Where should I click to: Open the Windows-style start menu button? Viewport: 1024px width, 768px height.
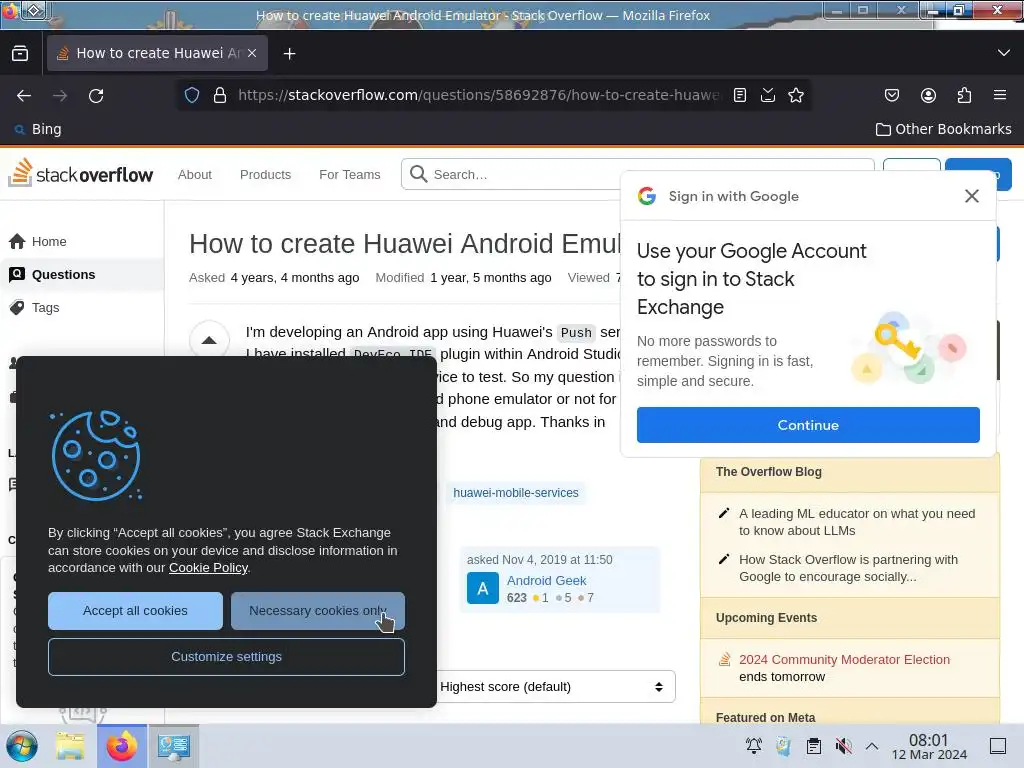(22, 746)
